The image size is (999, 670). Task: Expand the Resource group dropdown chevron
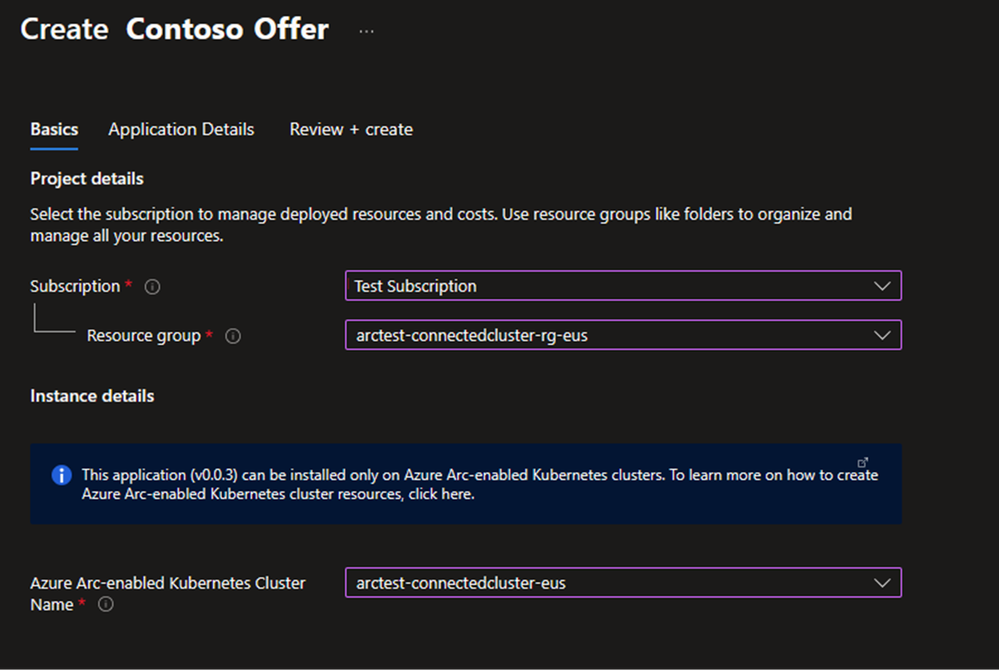(x=881, y=336)
